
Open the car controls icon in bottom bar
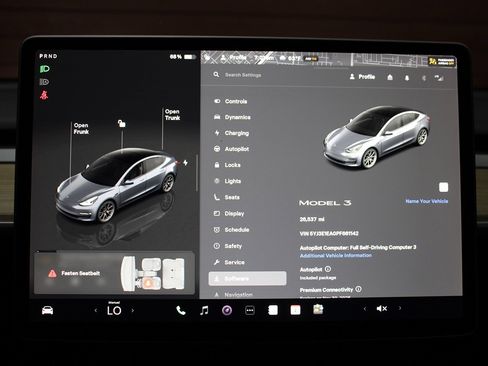47,310
